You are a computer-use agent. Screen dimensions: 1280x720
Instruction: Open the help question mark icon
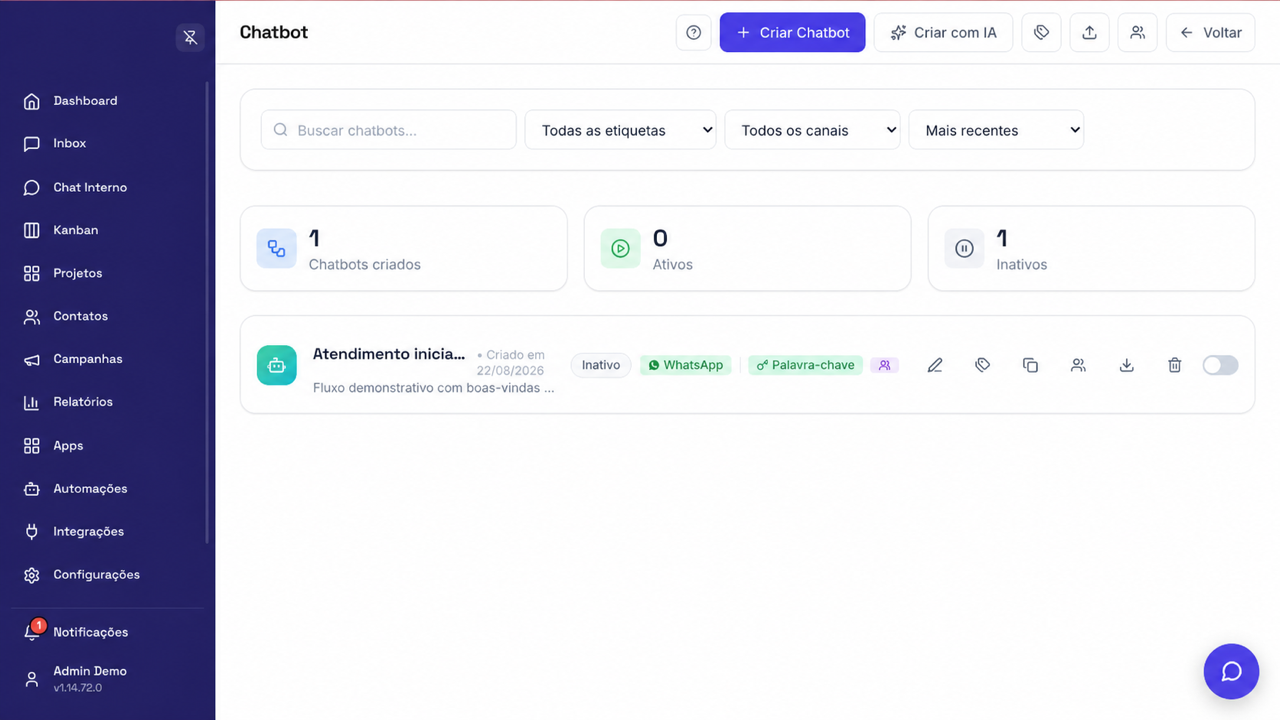point(694,32)
